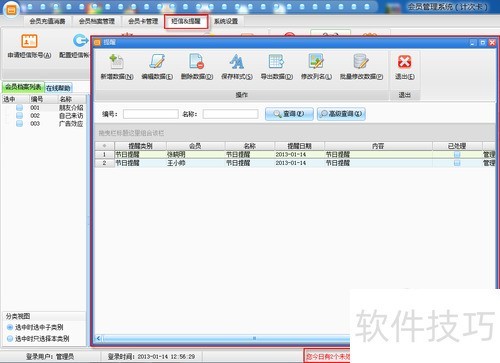Open the 会员充值消费 ribbon tab

point(47,21)
